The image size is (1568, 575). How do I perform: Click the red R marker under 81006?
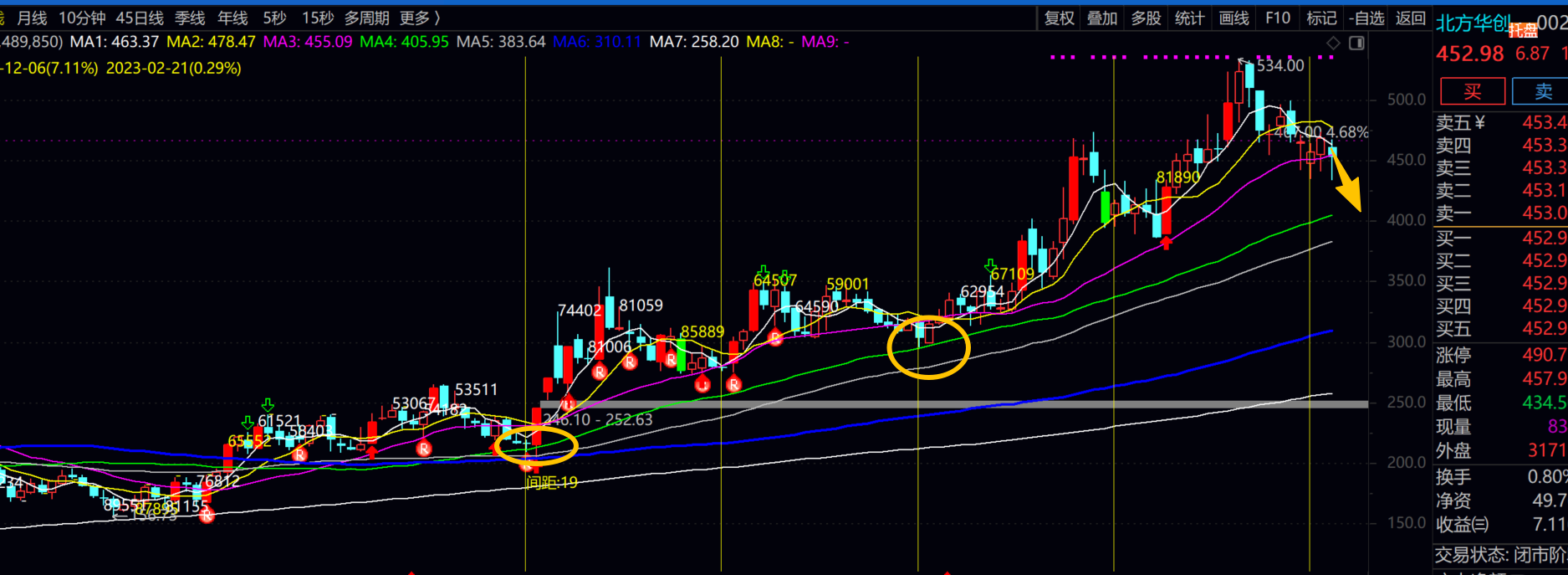pyautogui.click(x=599, y=372)
